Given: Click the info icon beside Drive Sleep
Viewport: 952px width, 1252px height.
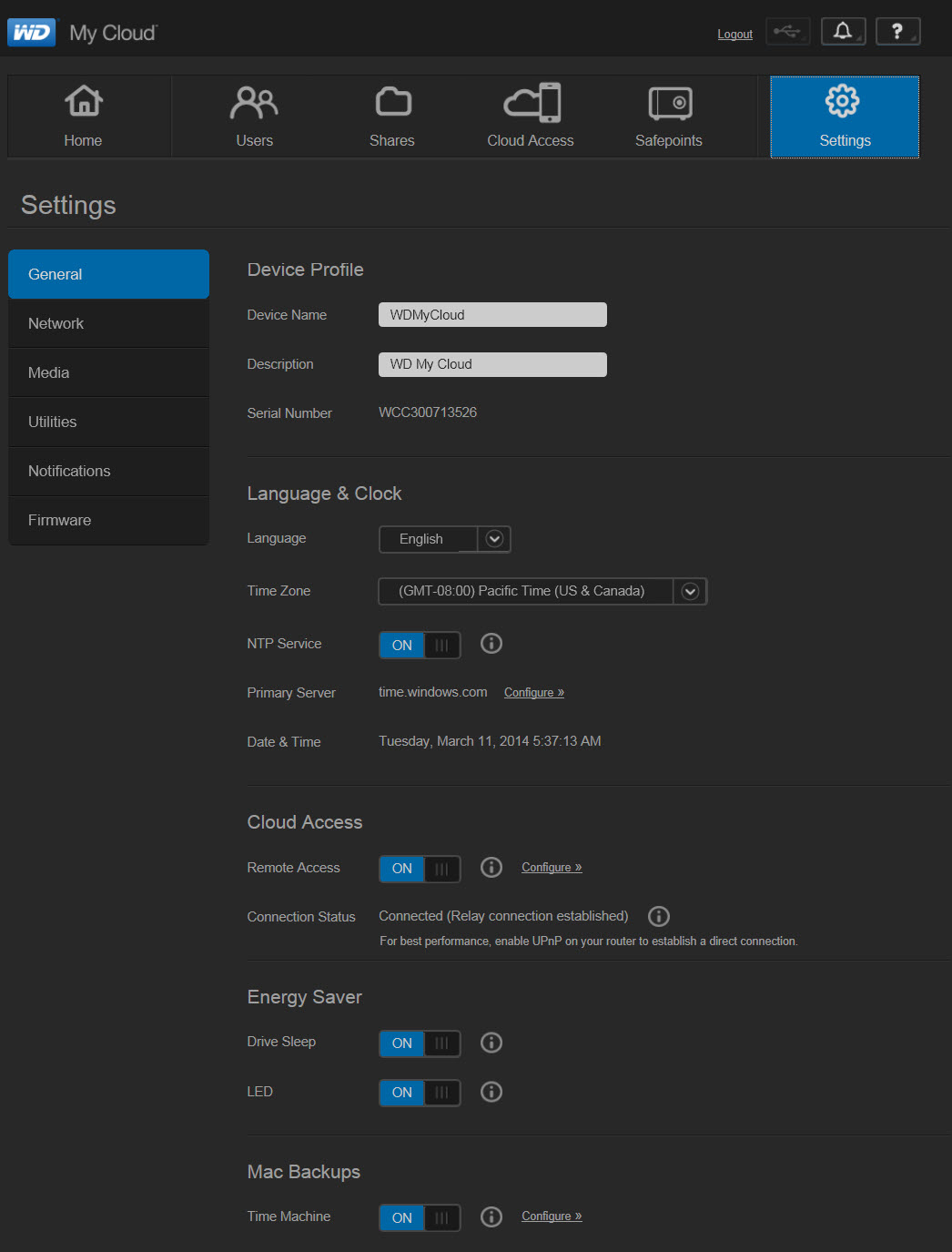Looking at the screenshot, I should tap(491, 1043).
